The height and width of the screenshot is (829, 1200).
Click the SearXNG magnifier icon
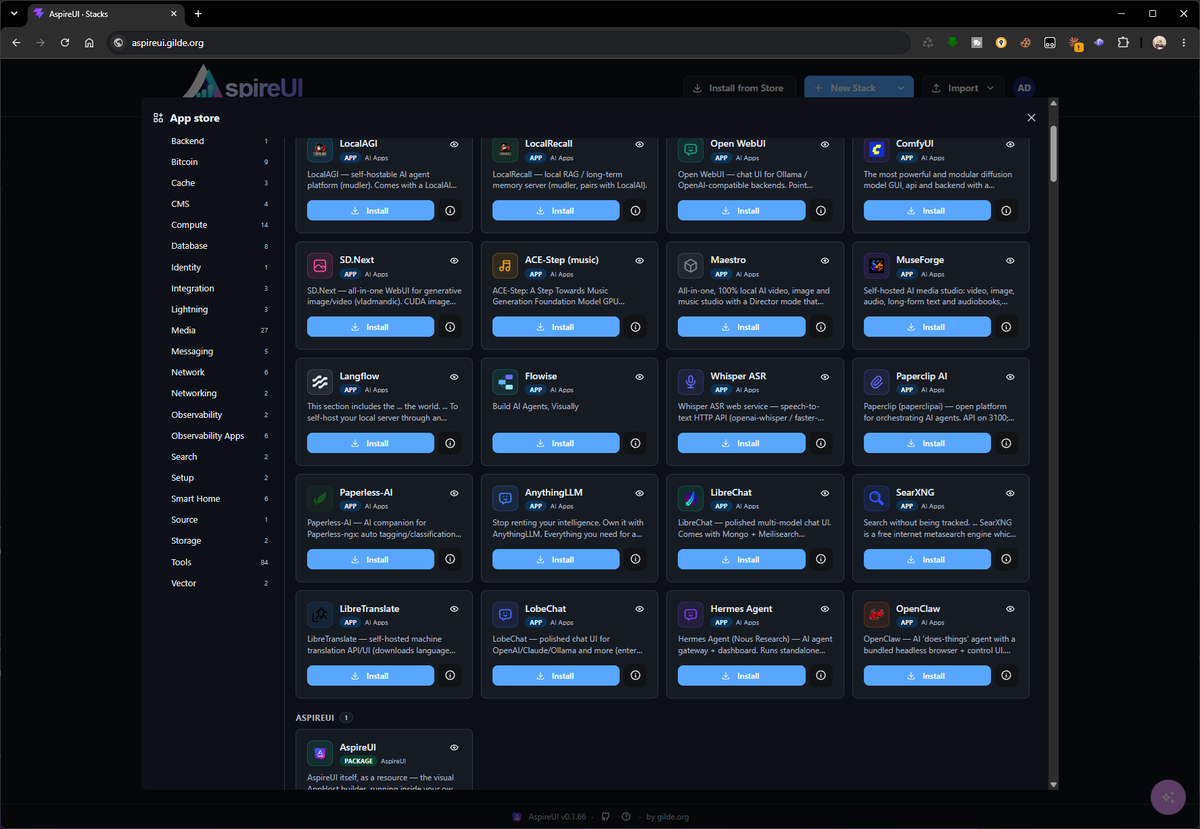876,498
